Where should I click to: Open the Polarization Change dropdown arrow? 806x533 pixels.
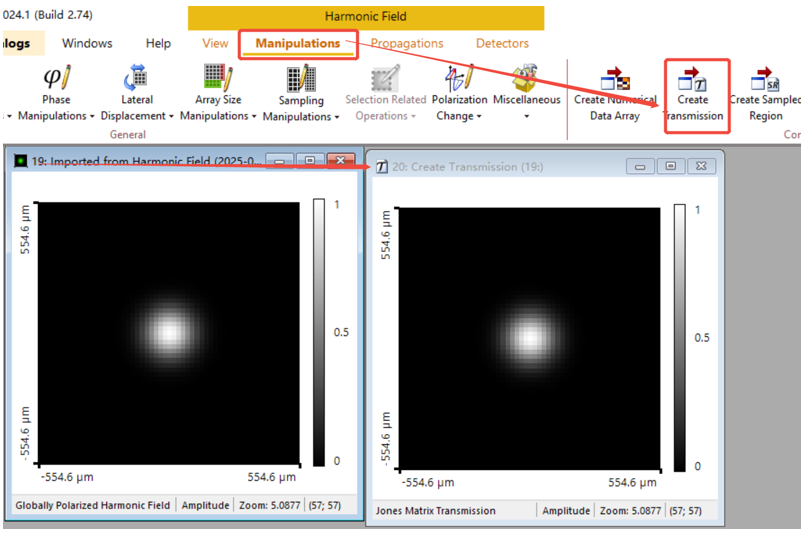tap(478, 116)
